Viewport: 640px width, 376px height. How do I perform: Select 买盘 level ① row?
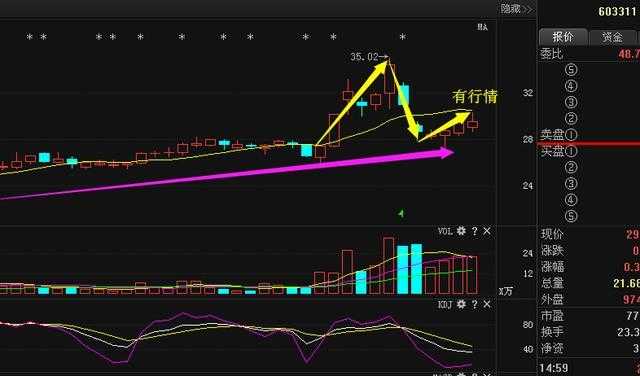[x=559, y=151]
